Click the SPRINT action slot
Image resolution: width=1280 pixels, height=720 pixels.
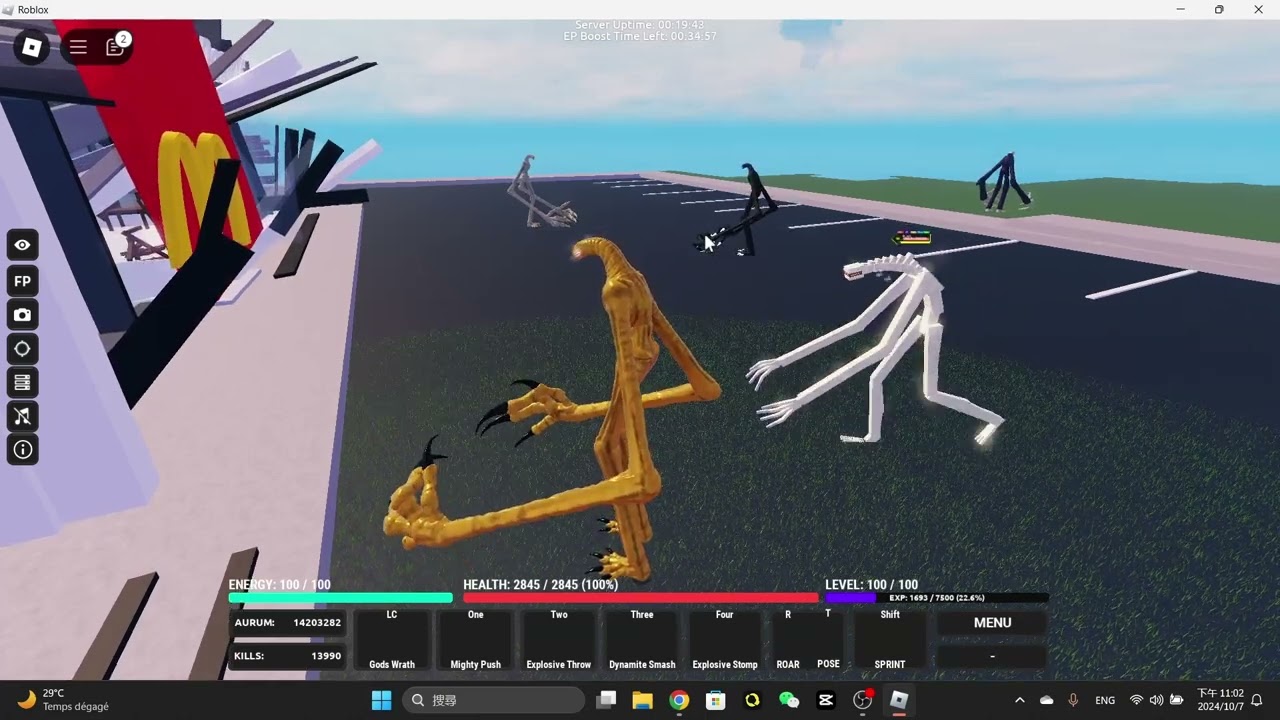890,640
